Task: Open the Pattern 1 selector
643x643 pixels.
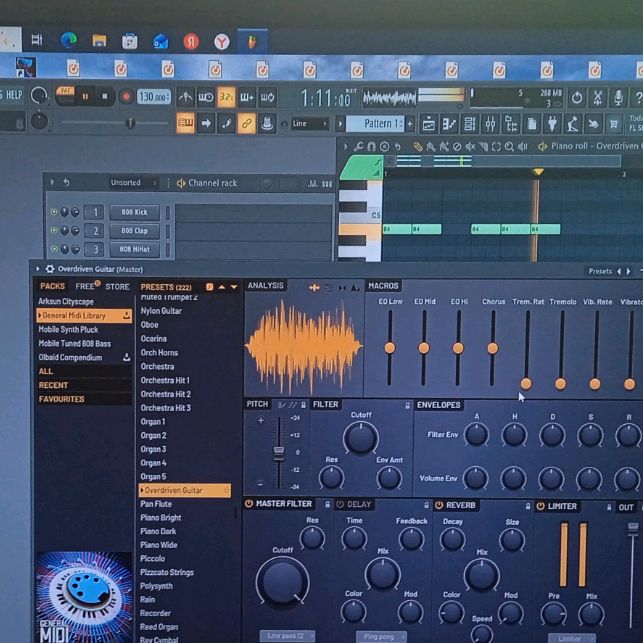Action: 376,123
